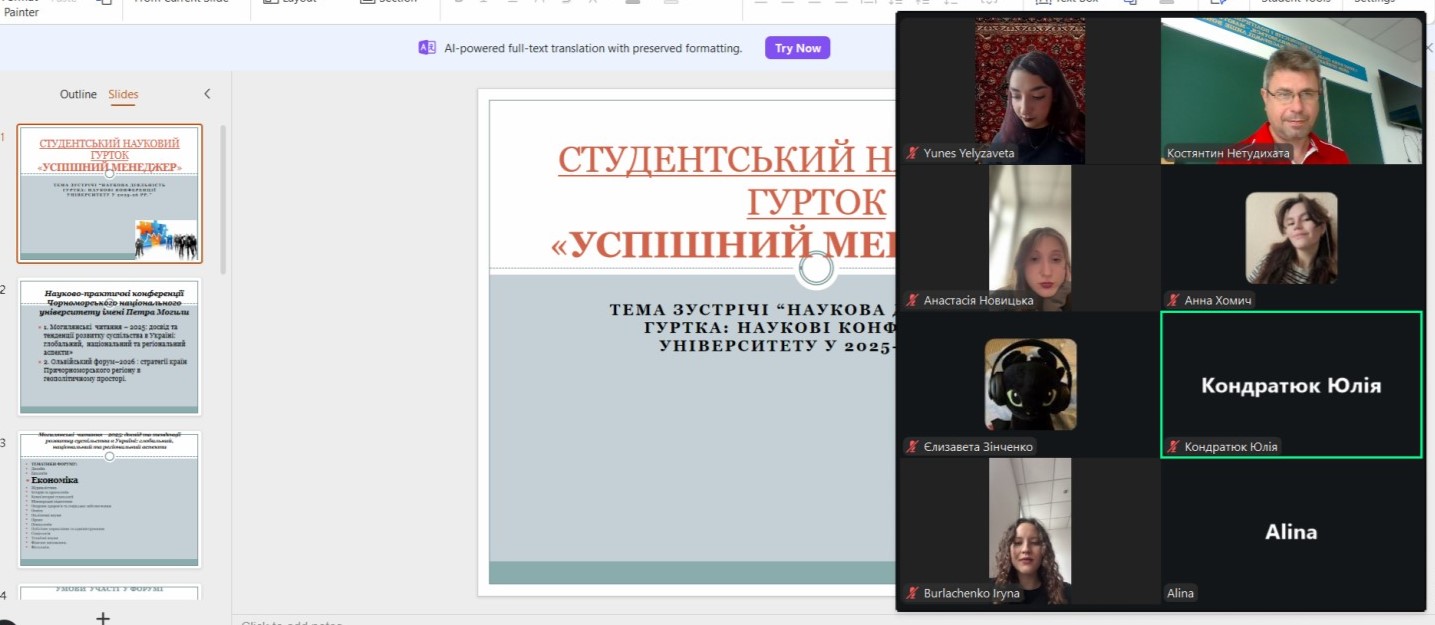Select Костянтин Нетудихата video tile
Image resolution: width=1435 pixels, height=625 pixels.
(1290, 90)
